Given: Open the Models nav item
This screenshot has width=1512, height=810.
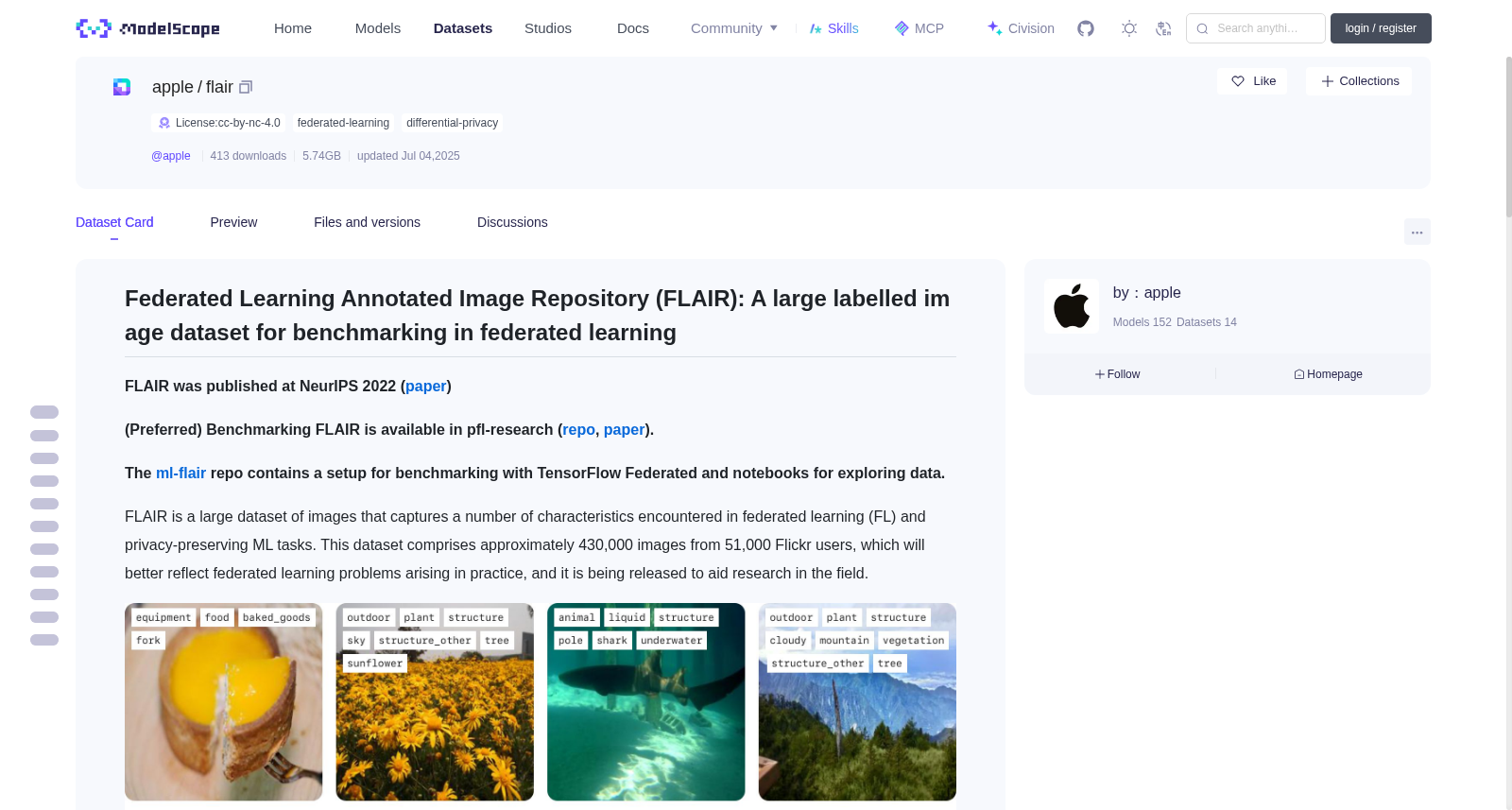Looking at the screenshot, I should [x=378, y=28].
